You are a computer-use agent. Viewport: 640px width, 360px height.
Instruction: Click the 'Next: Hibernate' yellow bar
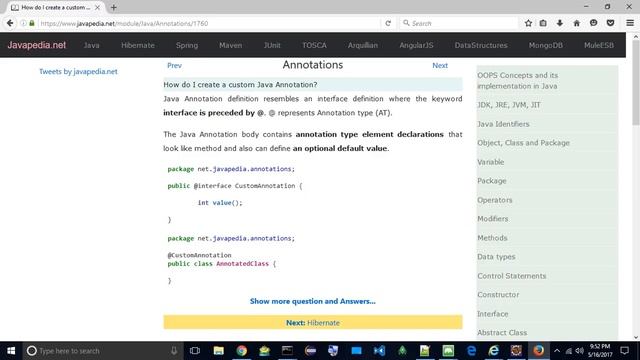pyautogui.click(x=313, y=322)
